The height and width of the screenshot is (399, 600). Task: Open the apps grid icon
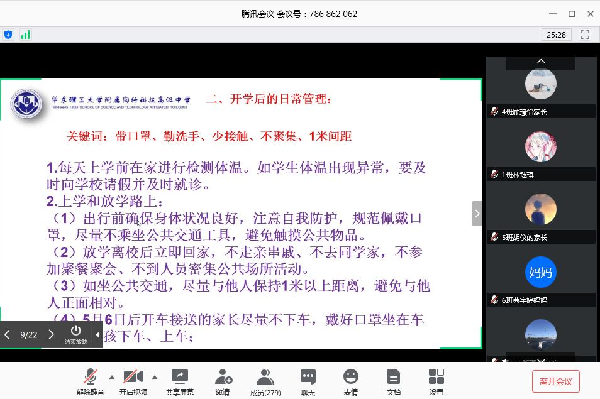[x=436, y=381]
